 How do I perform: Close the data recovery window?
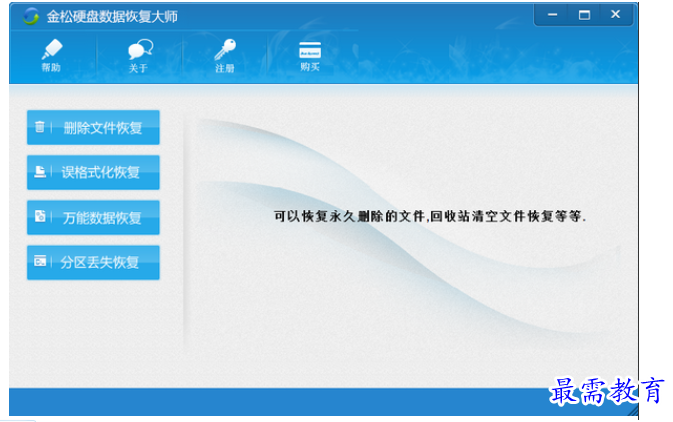[615, 15]
